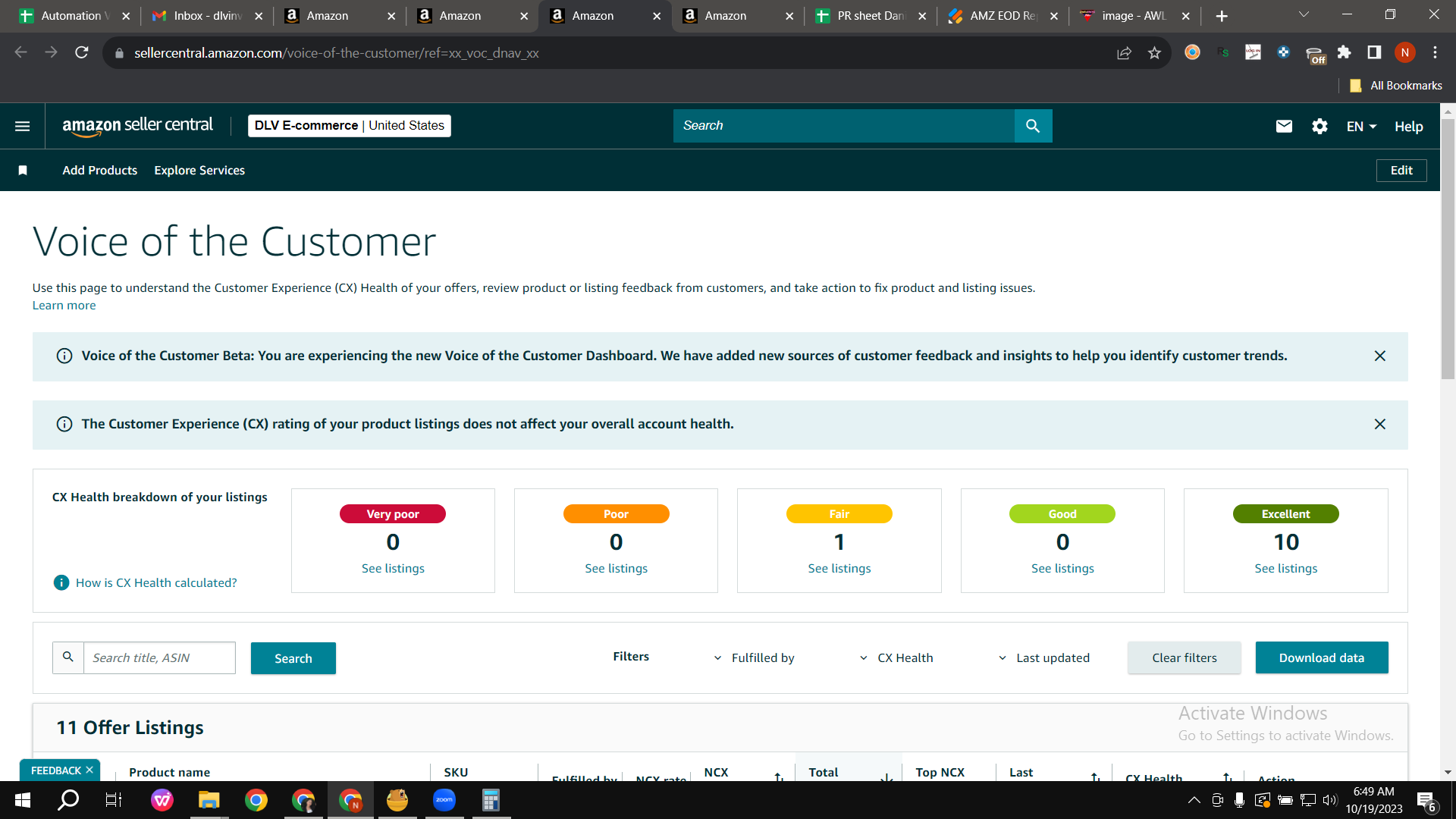Show hidden system tray icons
The height and width of the screenshot is (819, 1456).
(1194, 800)
